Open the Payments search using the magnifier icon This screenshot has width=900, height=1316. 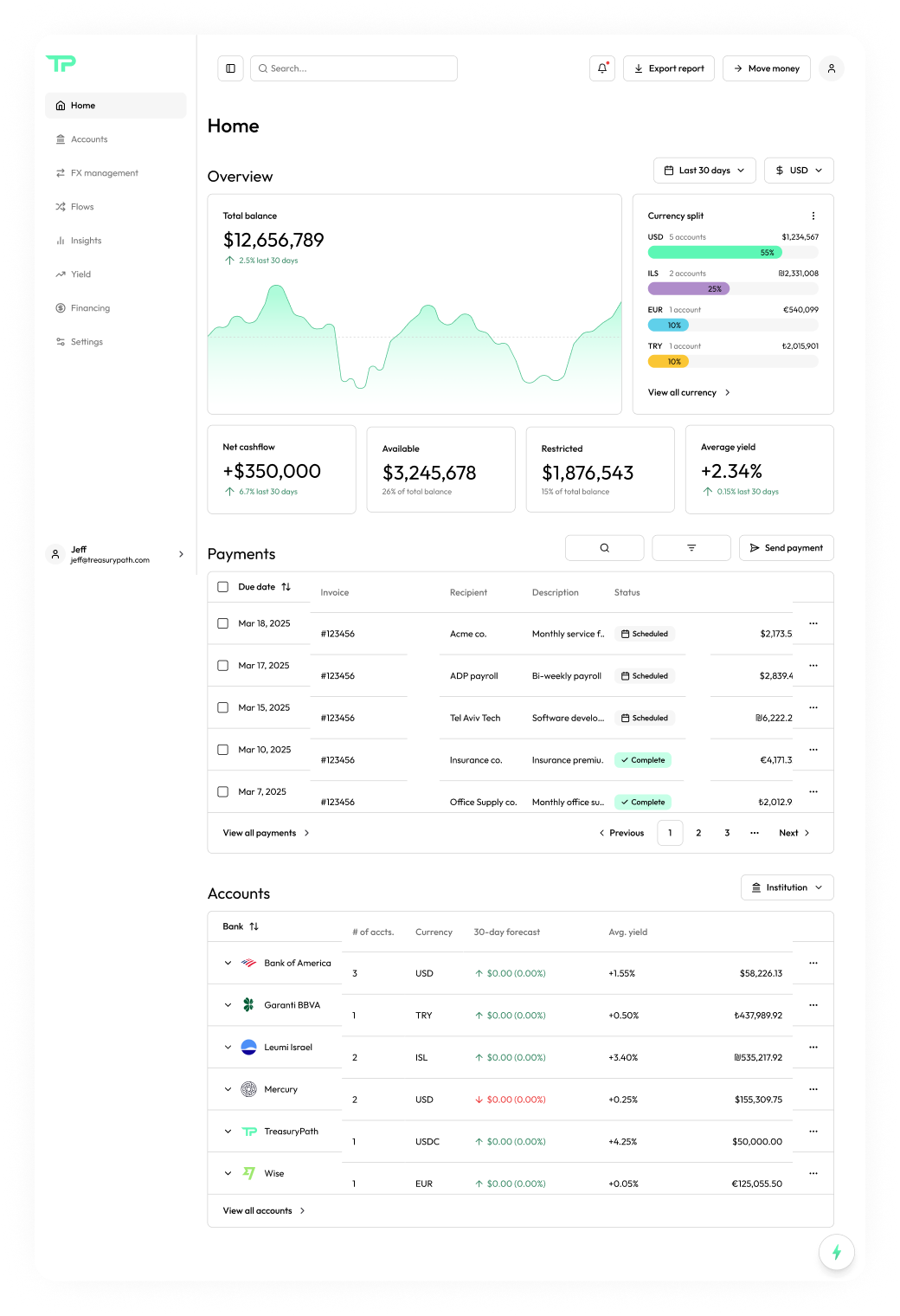pyautogui.click(x=604, y=547)
